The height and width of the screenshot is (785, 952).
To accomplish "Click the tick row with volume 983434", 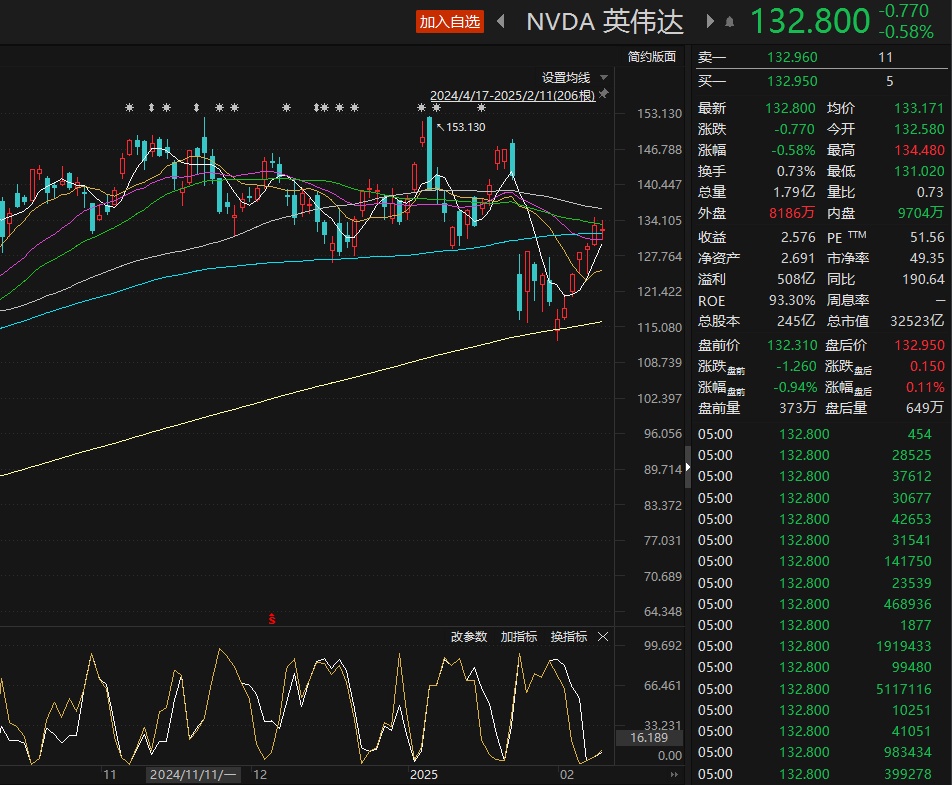I will click(814, 752).
